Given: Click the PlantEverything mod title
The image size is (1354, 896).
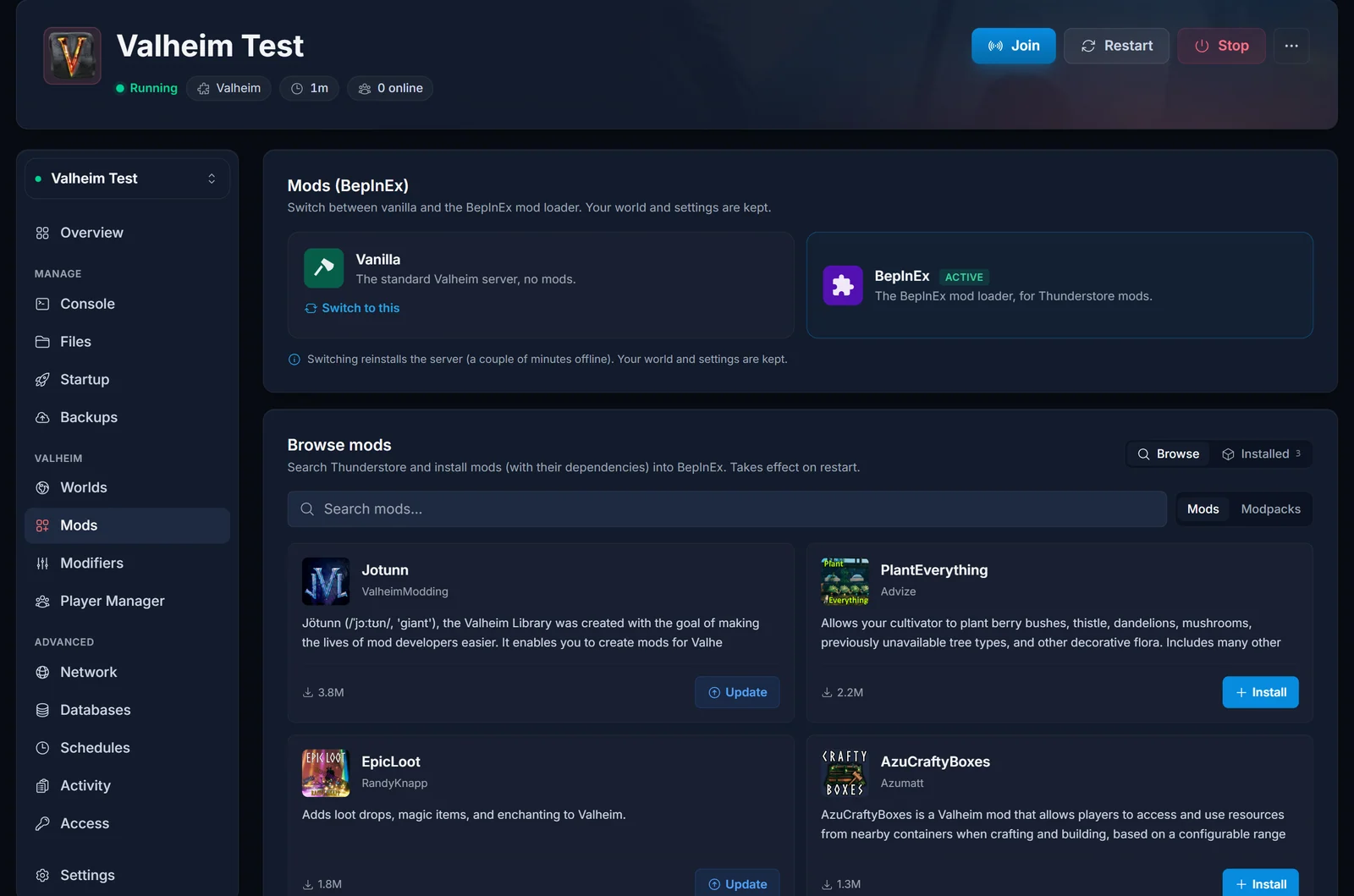Looking at the screenshot, I should 934,570.
